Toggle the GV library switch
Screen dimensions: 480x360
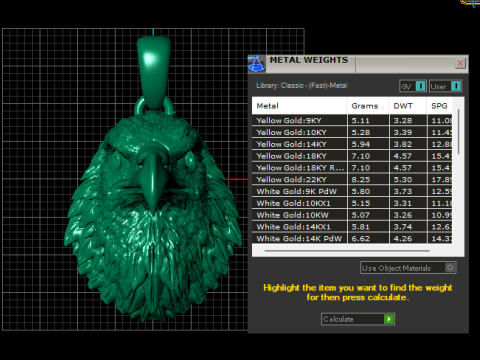coord(413,86)
